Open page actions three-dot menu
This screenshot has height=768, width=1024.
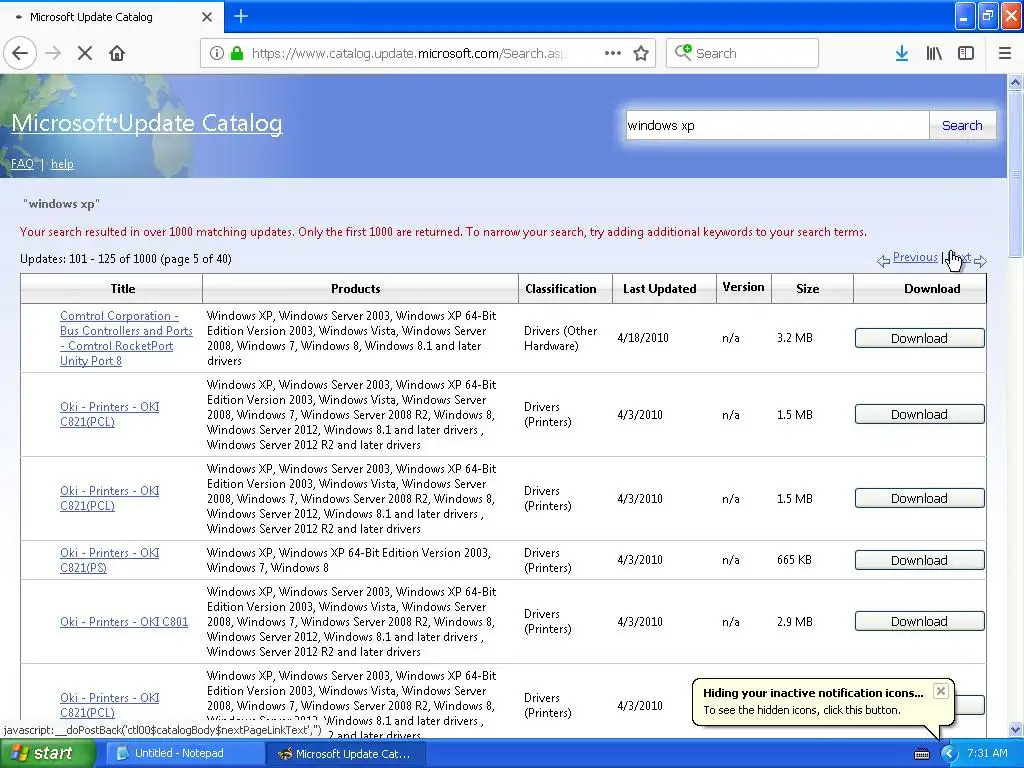tap(613, 53)
